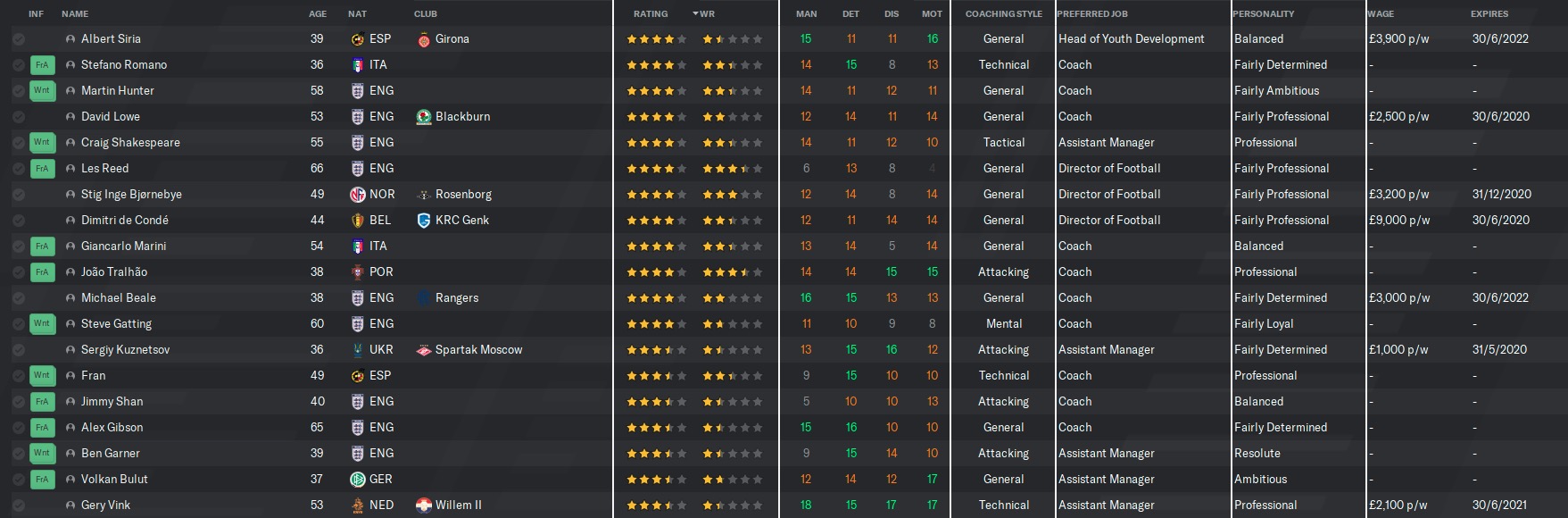
Task: Click the person icon beside Michael Beale
Action: coord(71,298)
